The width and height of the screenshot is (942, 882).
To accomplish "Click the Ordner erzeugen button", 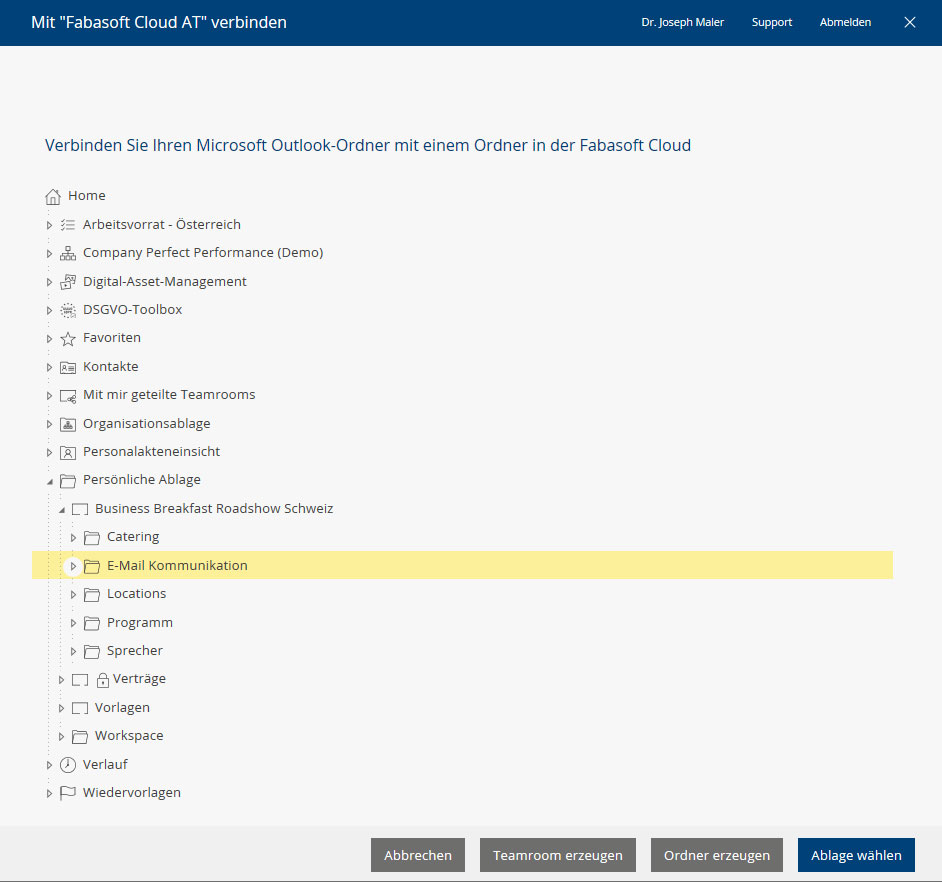I will 717,855.
